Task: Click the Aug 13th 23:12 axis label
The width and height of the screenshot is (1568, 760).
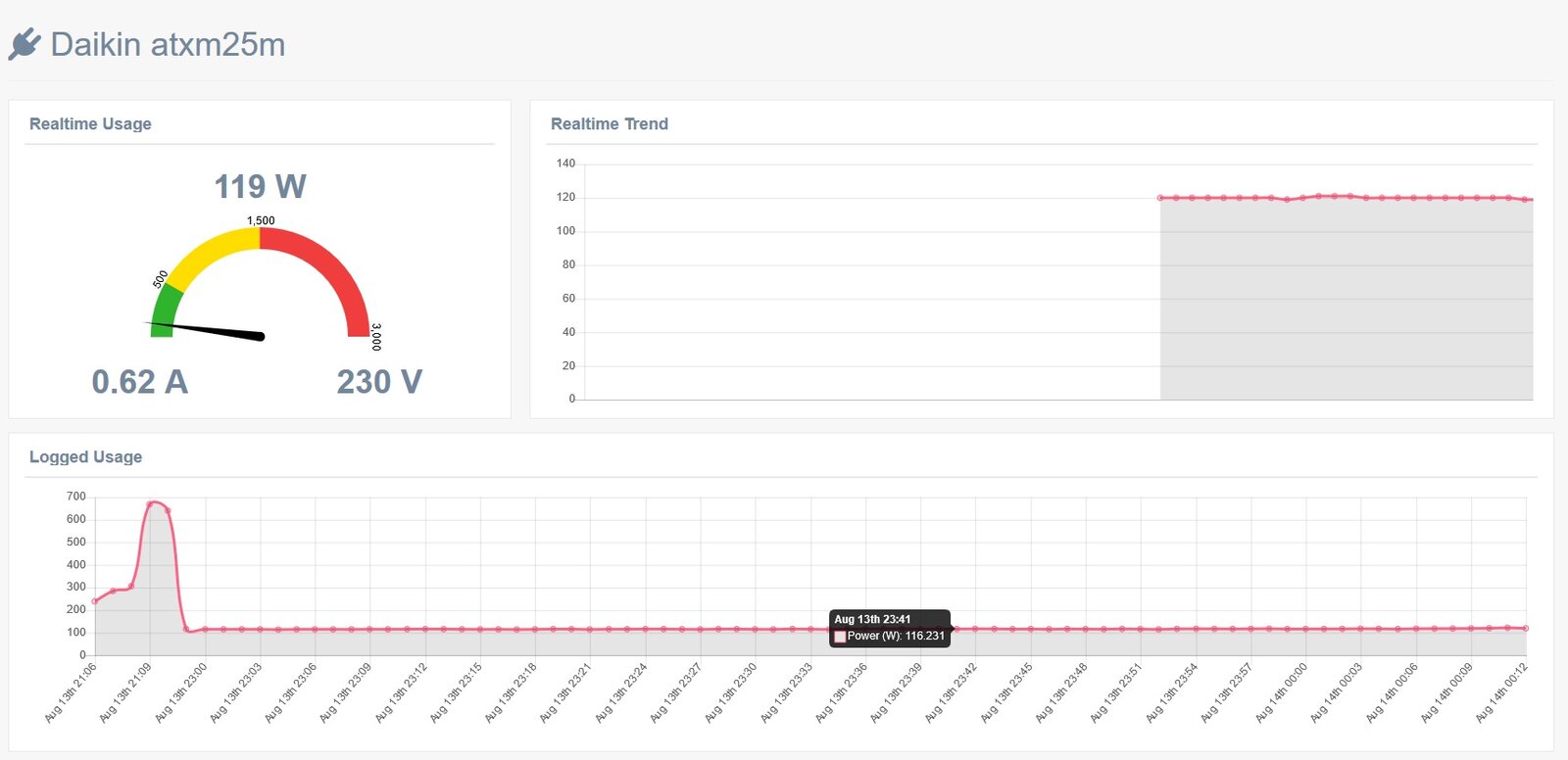Action: pyautogui.click(x=402, y=692)
